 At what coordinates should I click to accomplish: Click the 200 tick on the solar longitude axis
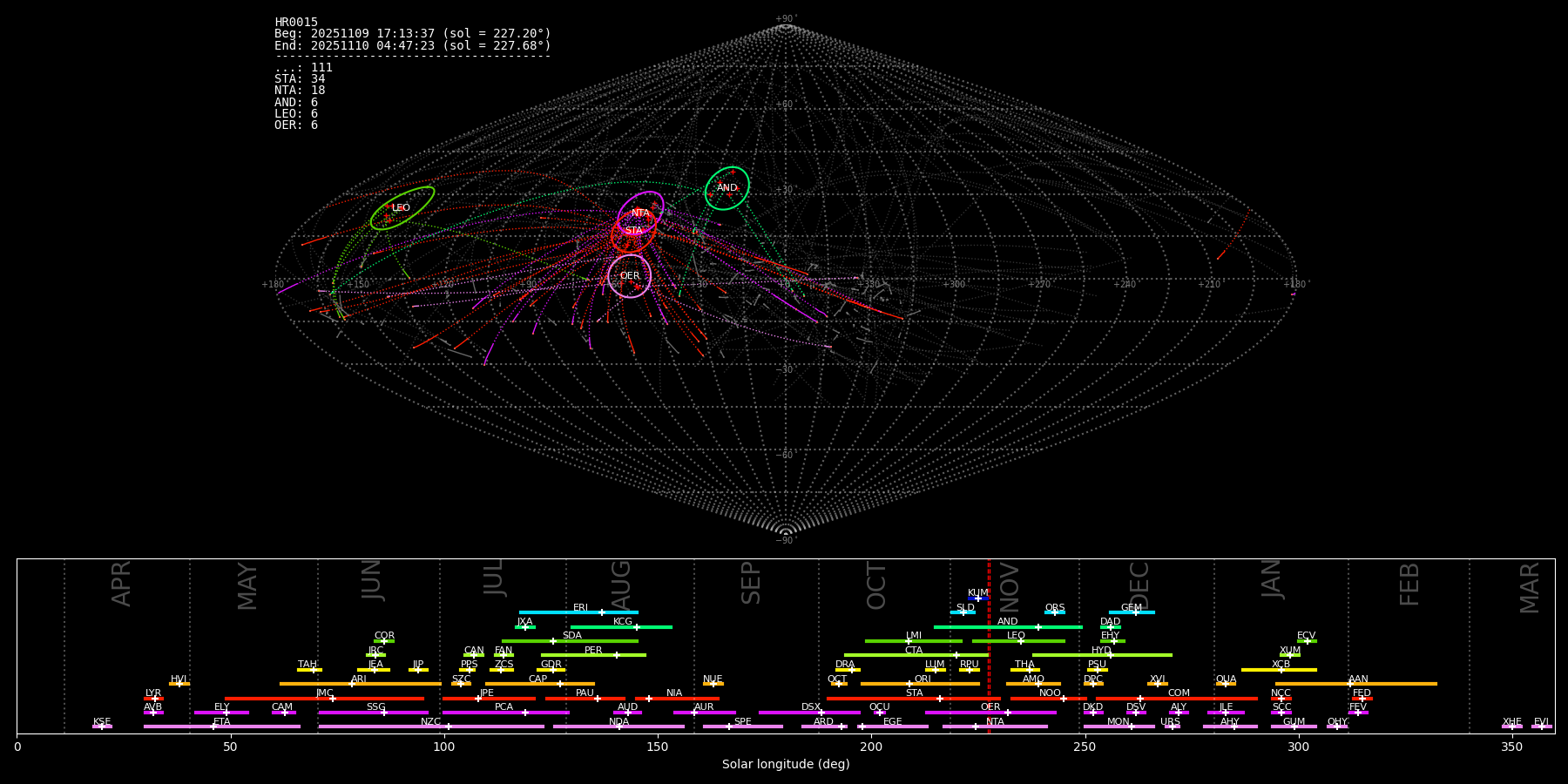click(x=871, y=747)
